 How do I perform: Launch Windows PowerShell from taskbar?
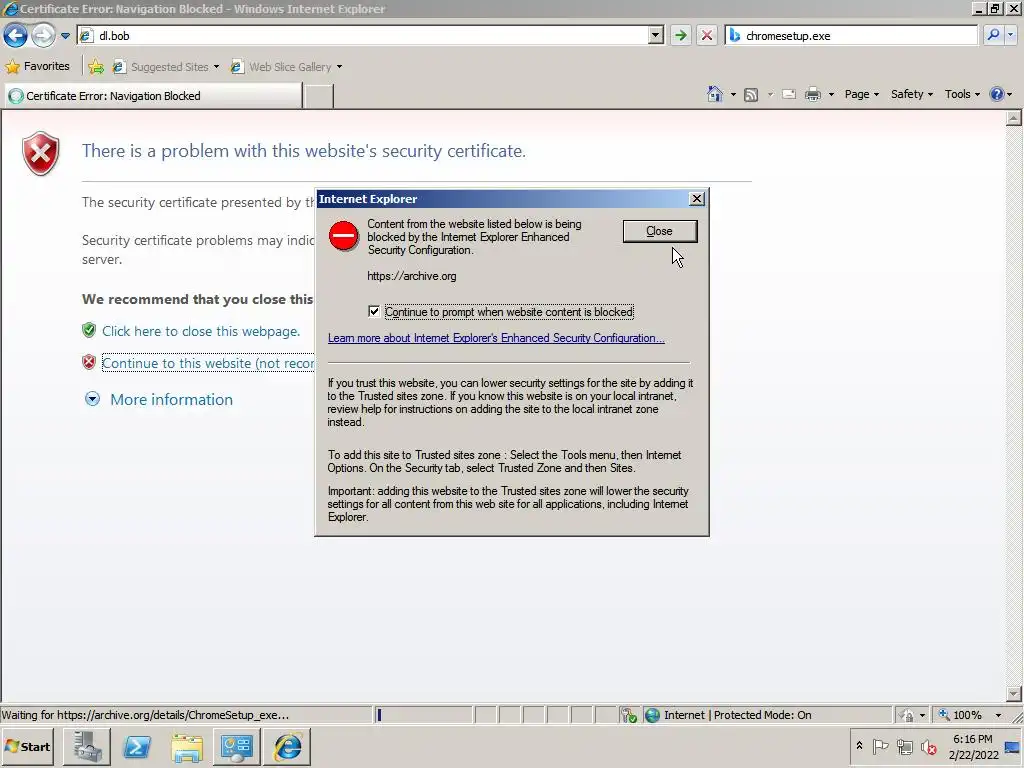click(137, 746)
